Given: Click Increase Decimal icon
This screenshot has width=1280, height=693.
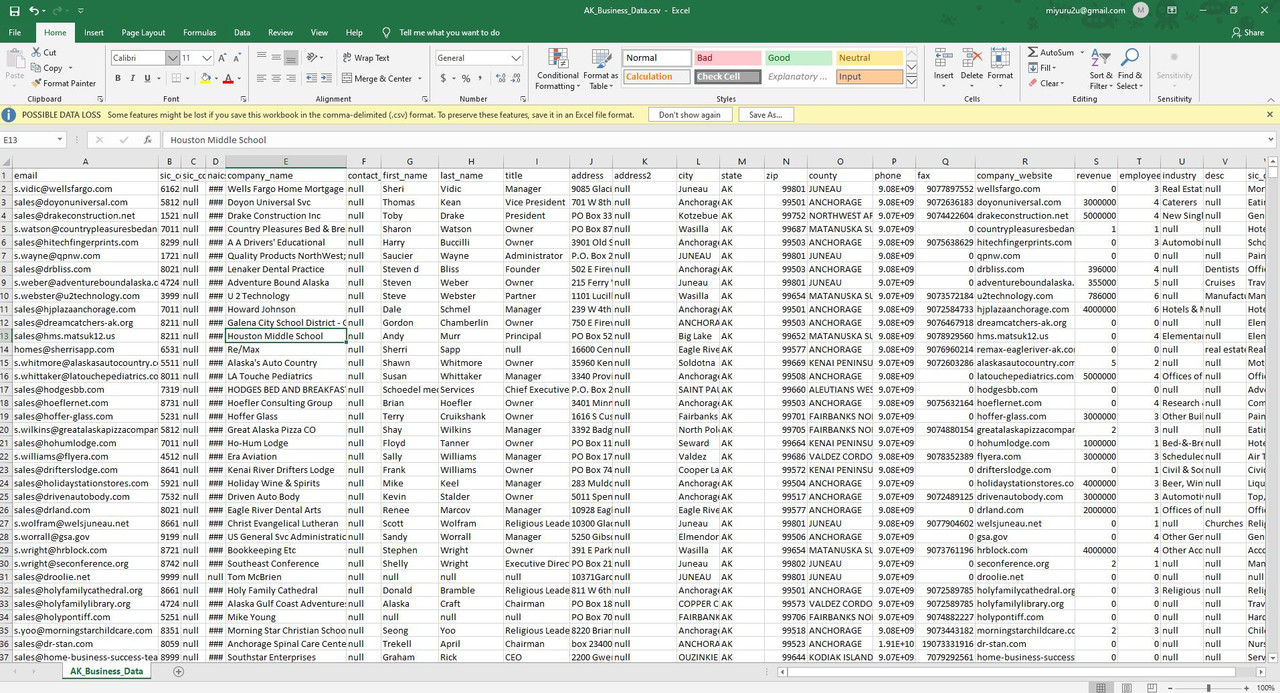Looking at the screenshot, I should 500,78.
